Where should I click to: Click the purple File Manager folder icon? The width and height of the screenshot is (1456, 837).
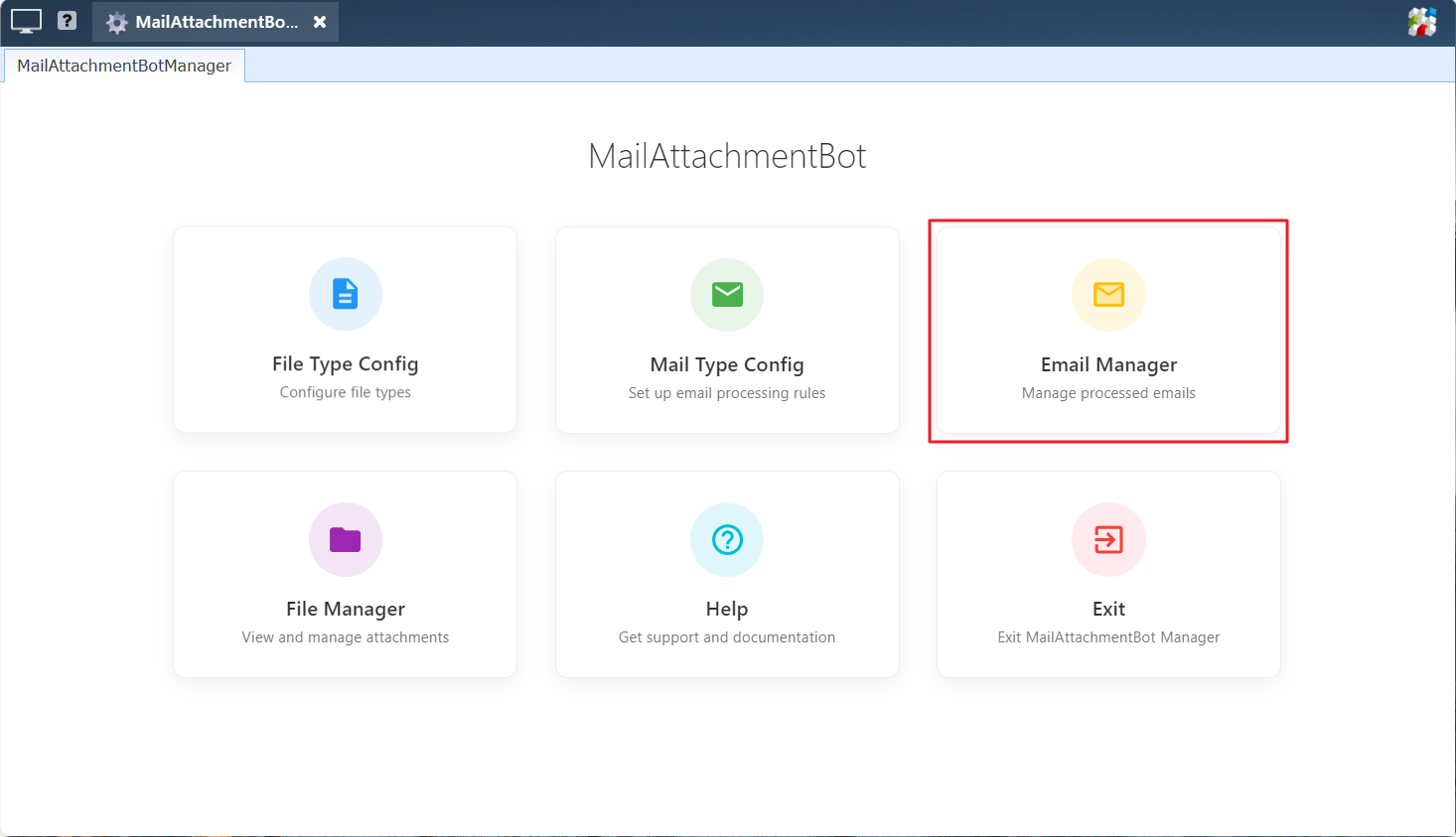click(345, 539)
